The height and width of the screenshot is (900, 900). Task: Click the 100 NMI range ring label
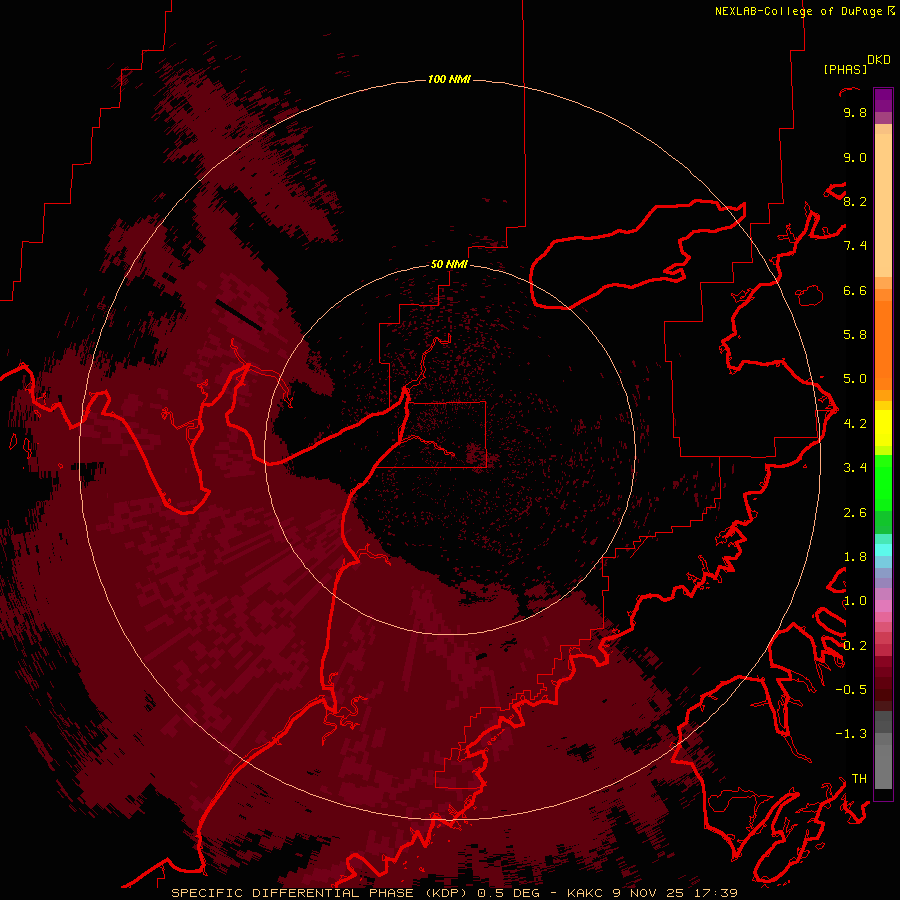click(x=449, y=79)
